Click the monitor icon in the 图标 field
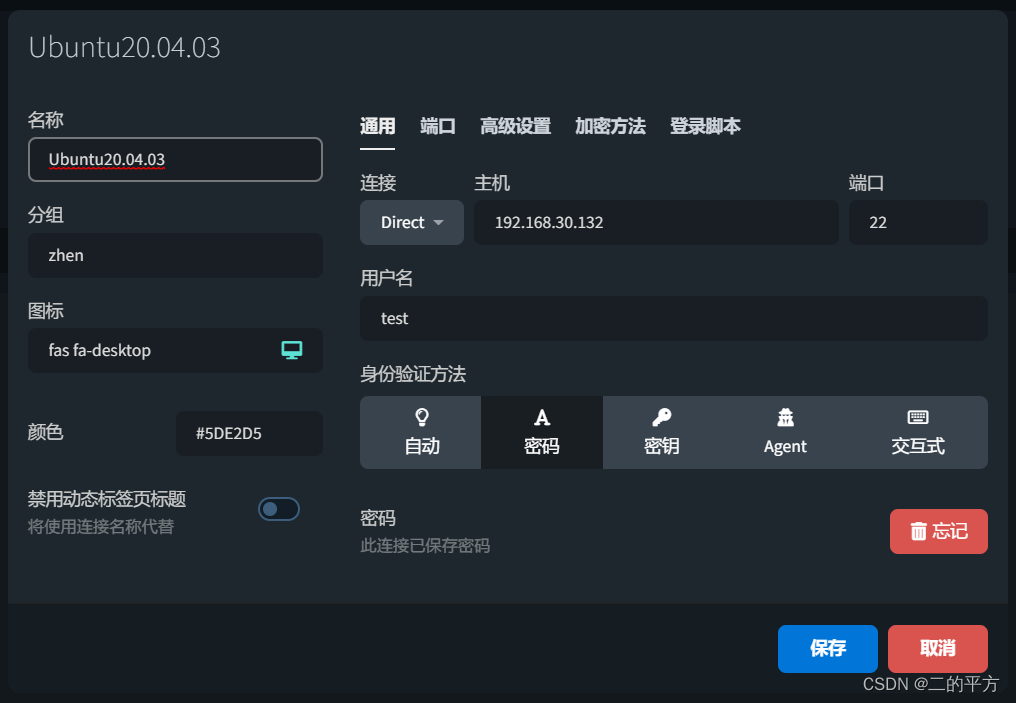This screenshot has width=1016, height=703. (x=291, y=350)
